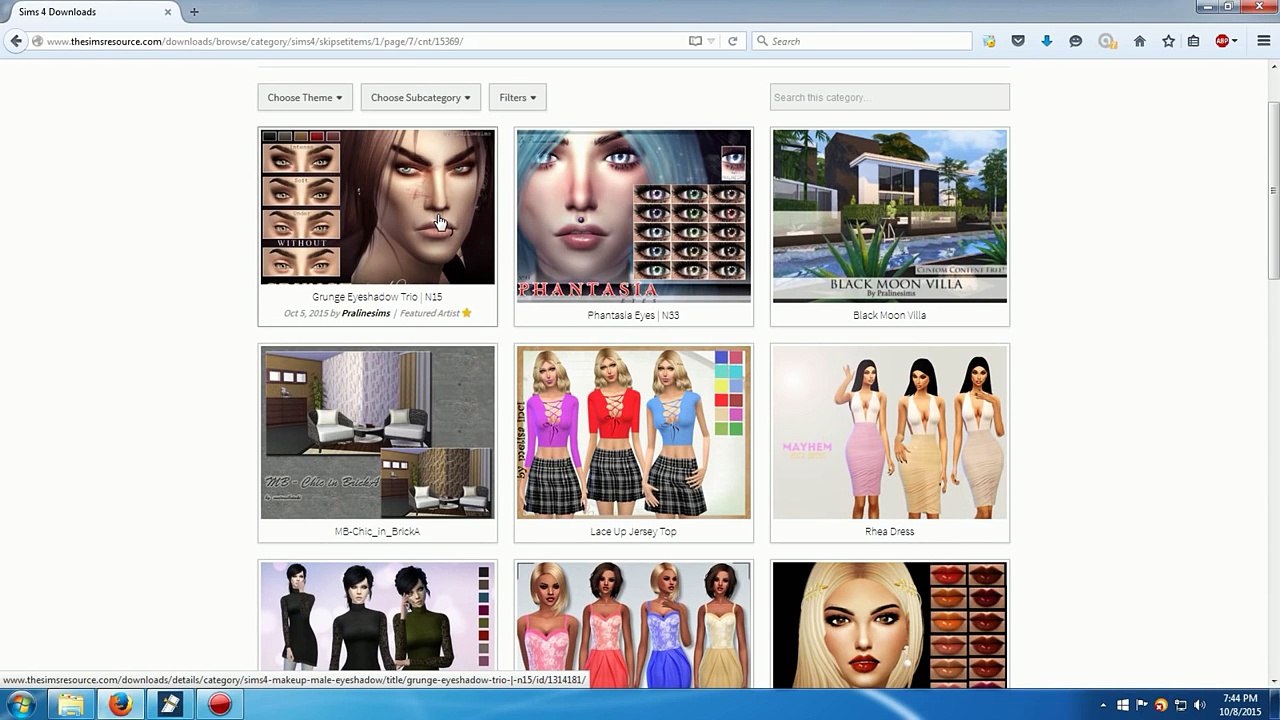Open the Filters dropdown

518,97
